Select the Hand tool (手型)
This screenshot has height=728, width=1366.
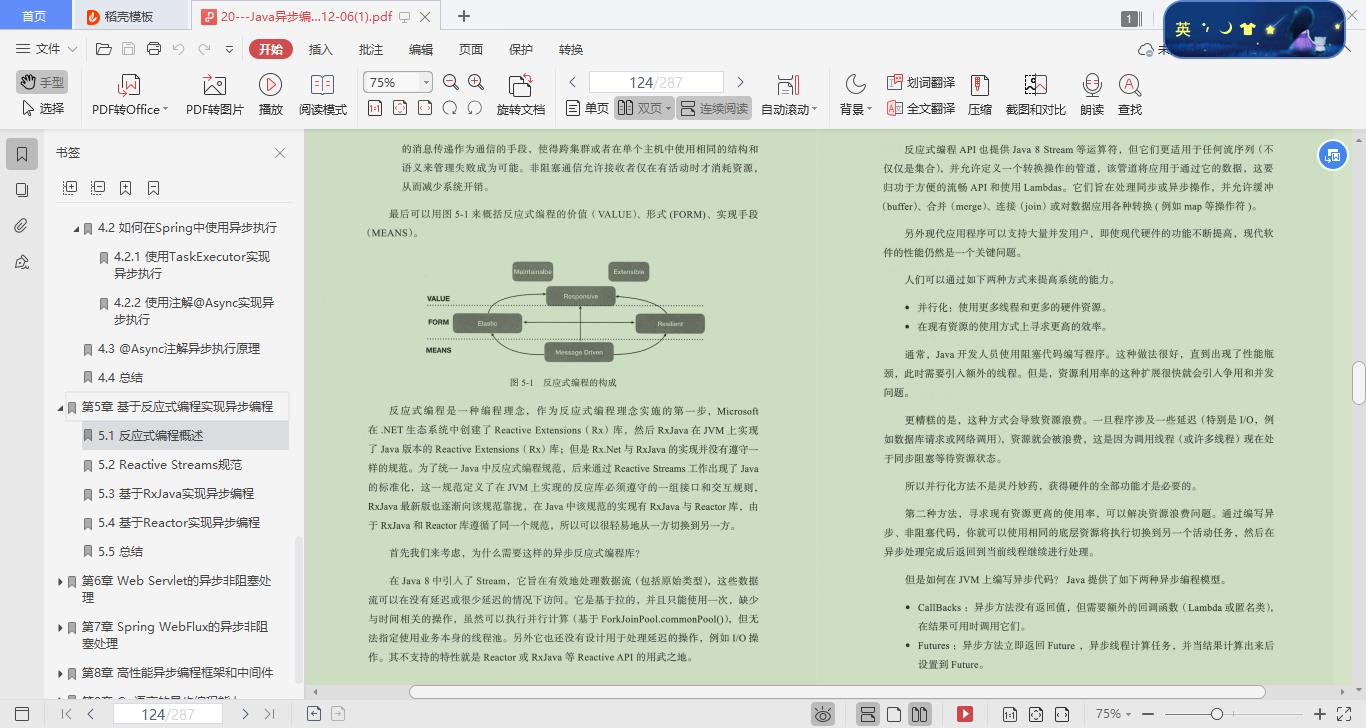click(x=42, y=82)
